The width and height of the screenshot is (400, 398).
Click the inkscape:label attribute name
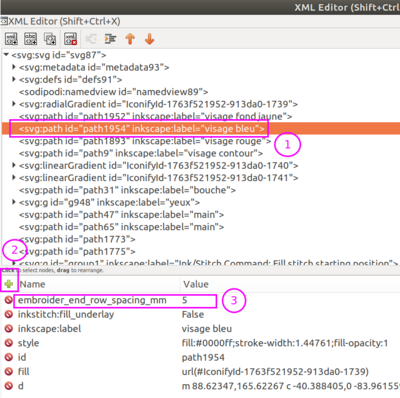click(x=49, y=329)
